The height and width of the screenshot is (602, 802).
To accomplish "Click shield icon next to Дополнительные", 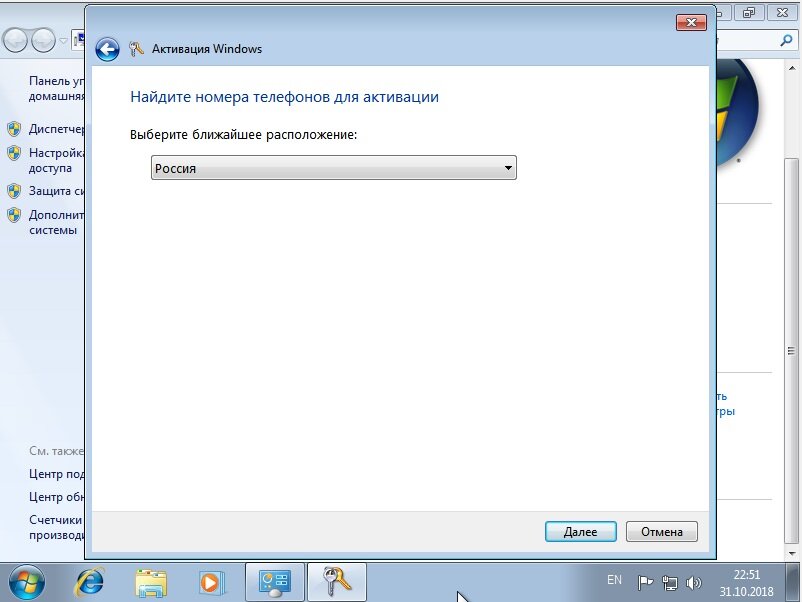I will pyautogui.click(x=14, y=215).
